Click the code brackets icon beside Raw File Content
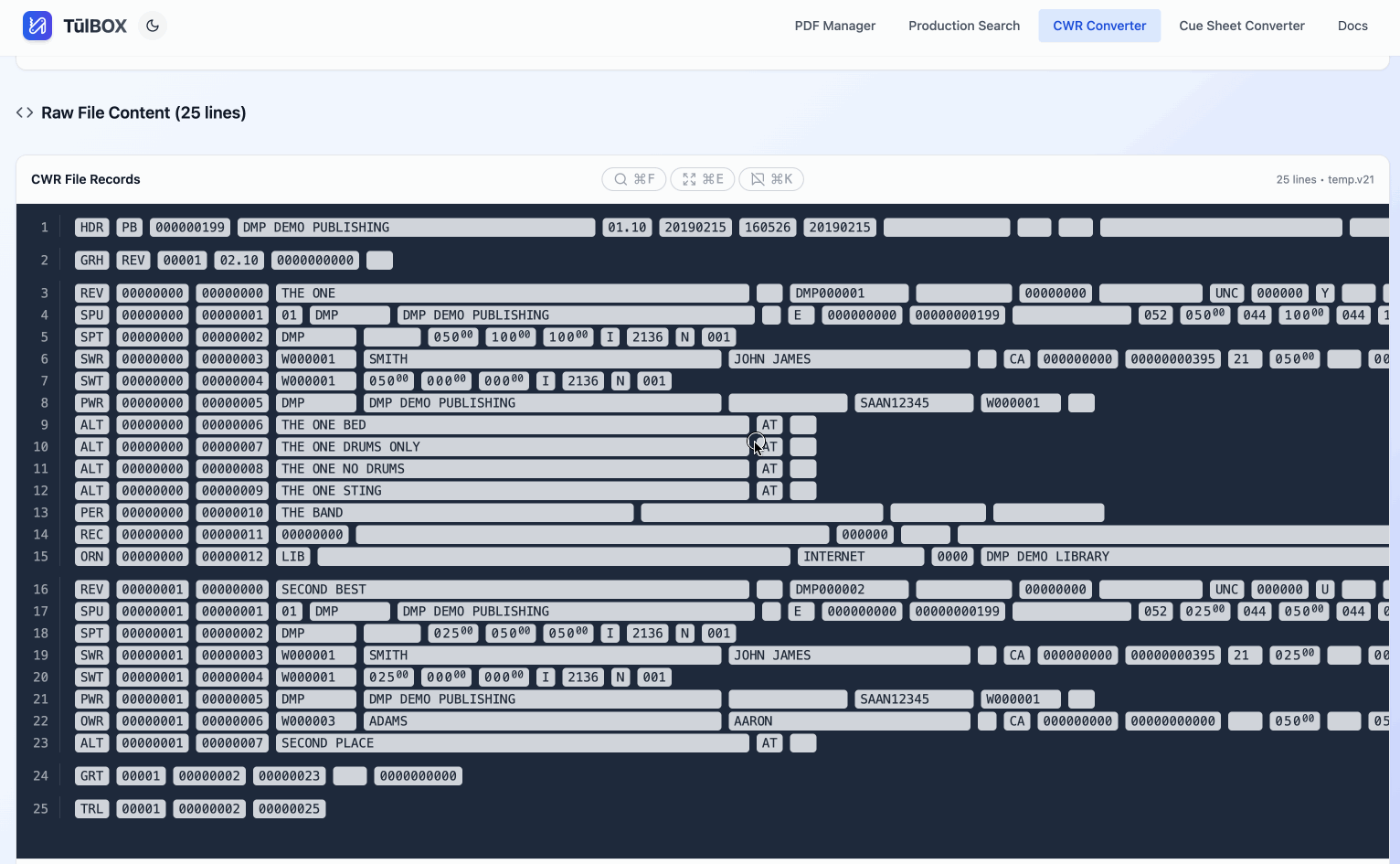 coord(25,112)
